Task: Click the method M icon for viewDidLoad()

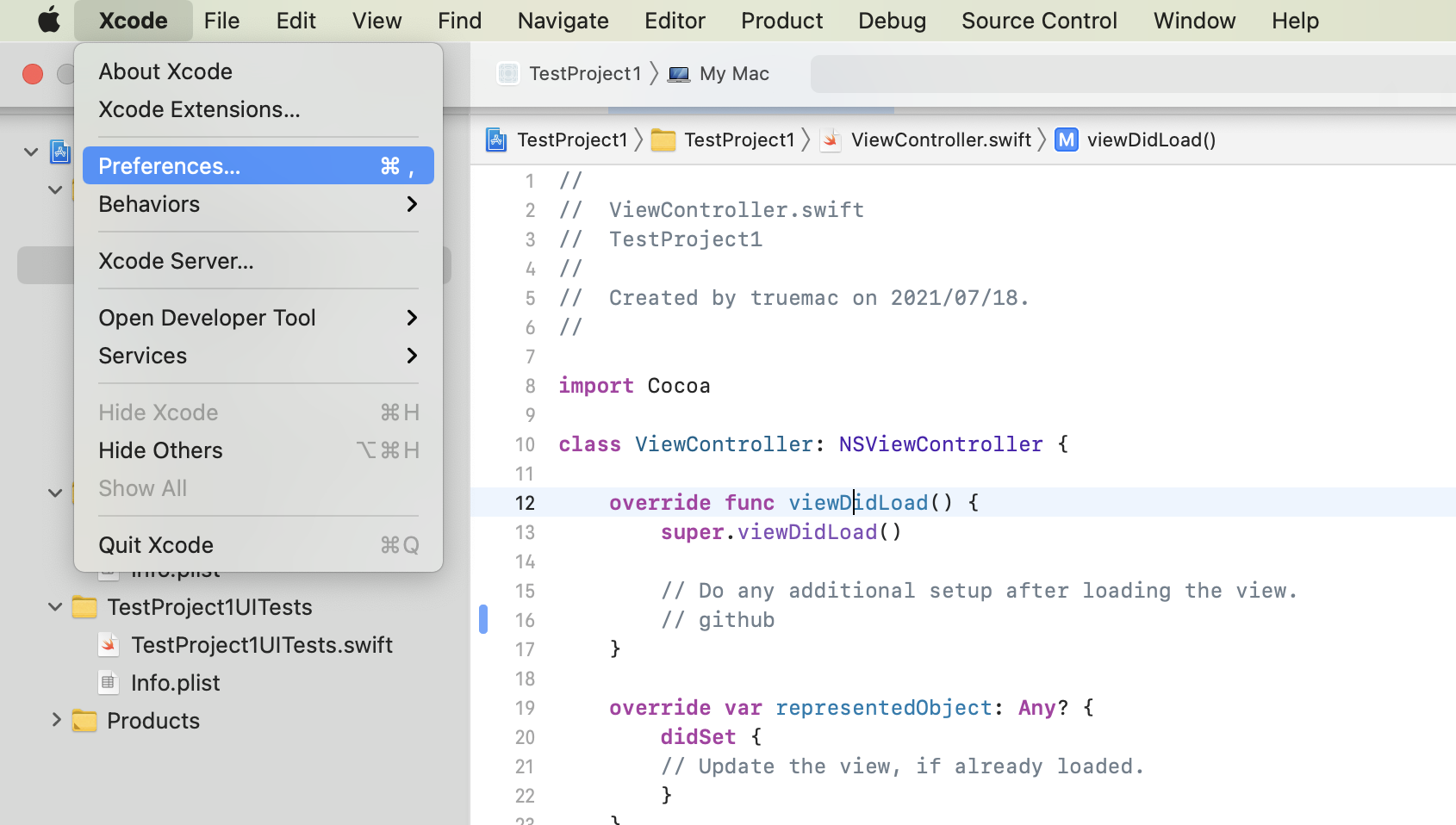Action: pos(1067,140)
